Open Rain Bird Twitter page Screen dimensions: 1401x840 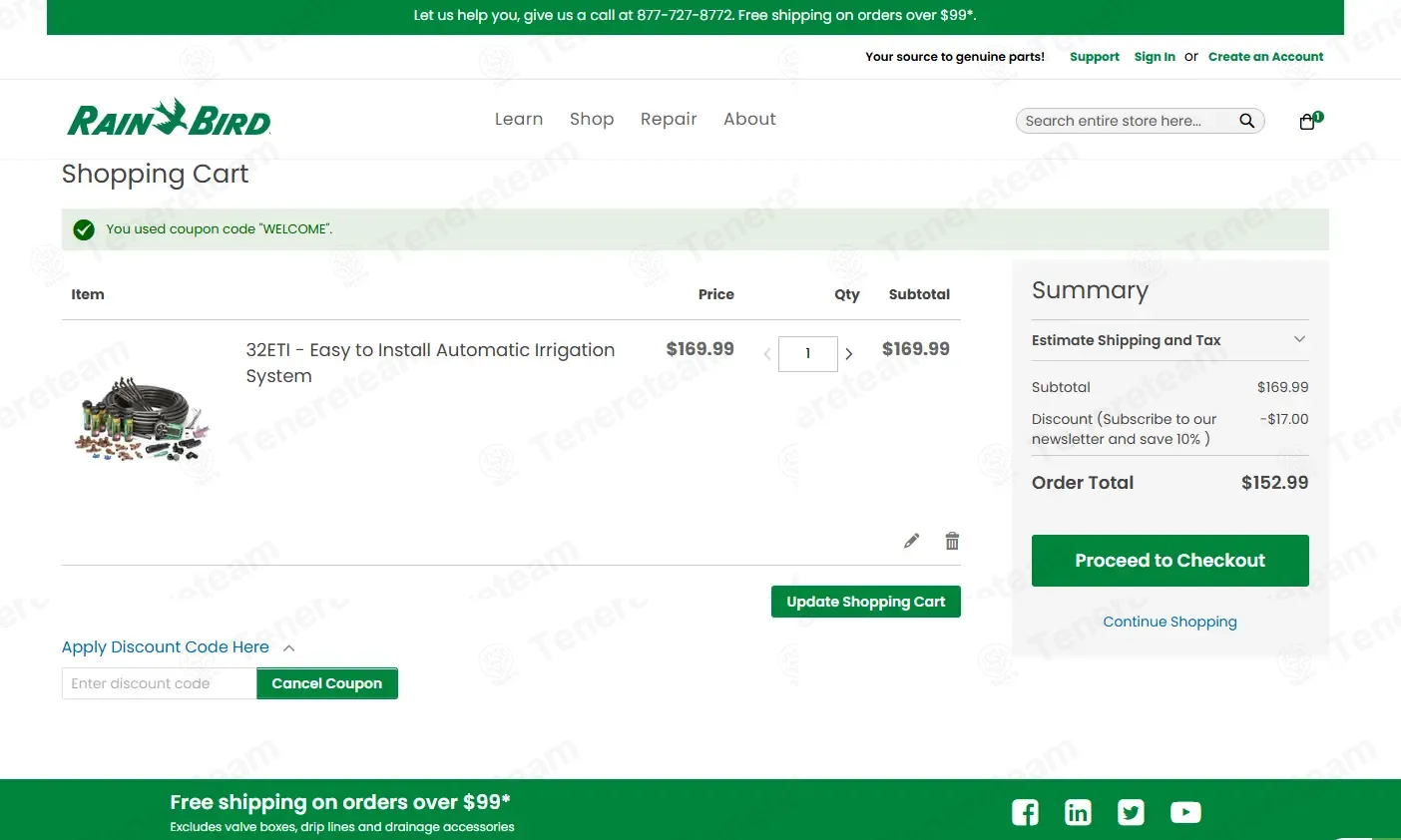click(x=1131, y=812)
